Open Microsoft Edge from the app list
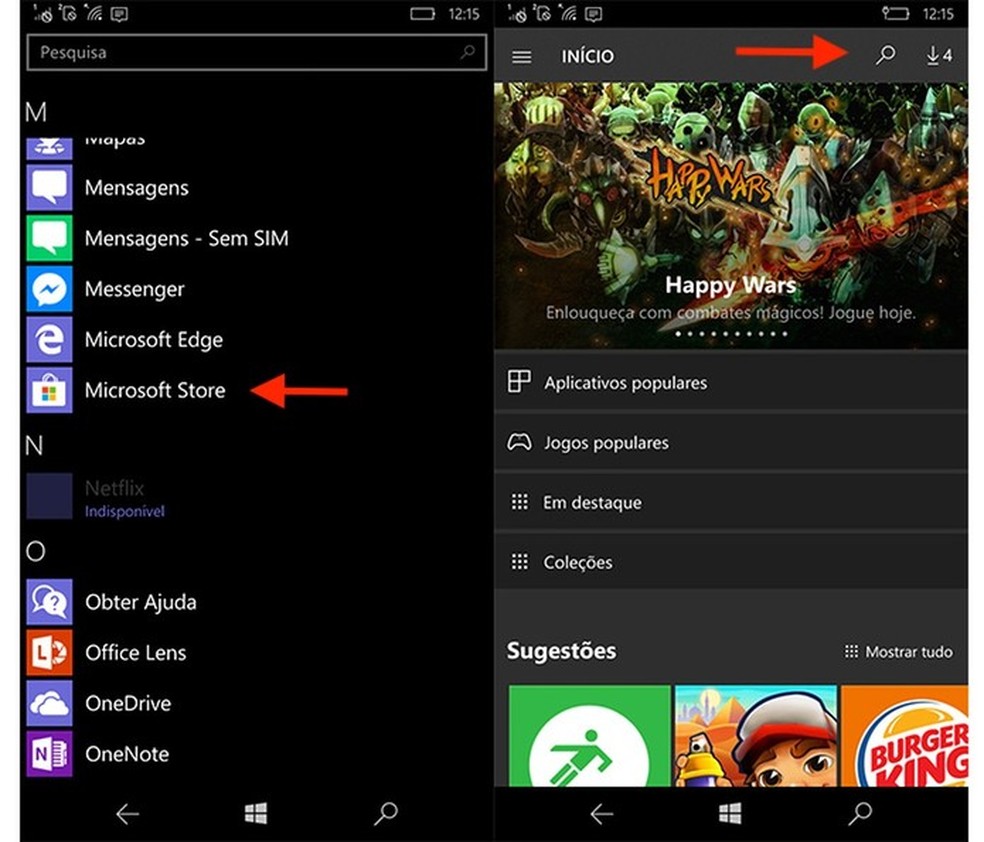Viewport: 984px width, 842px height. tap(154, 339)
